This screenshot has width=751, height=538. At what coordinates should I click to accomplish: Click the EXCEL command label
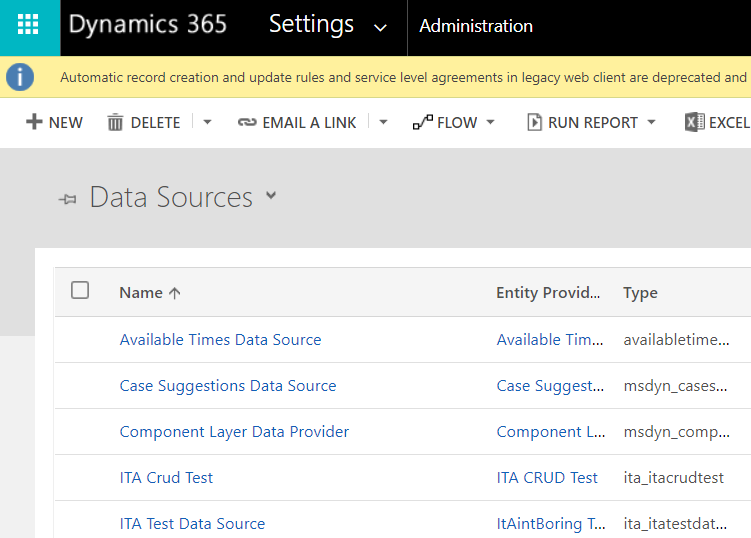[729, 123]
